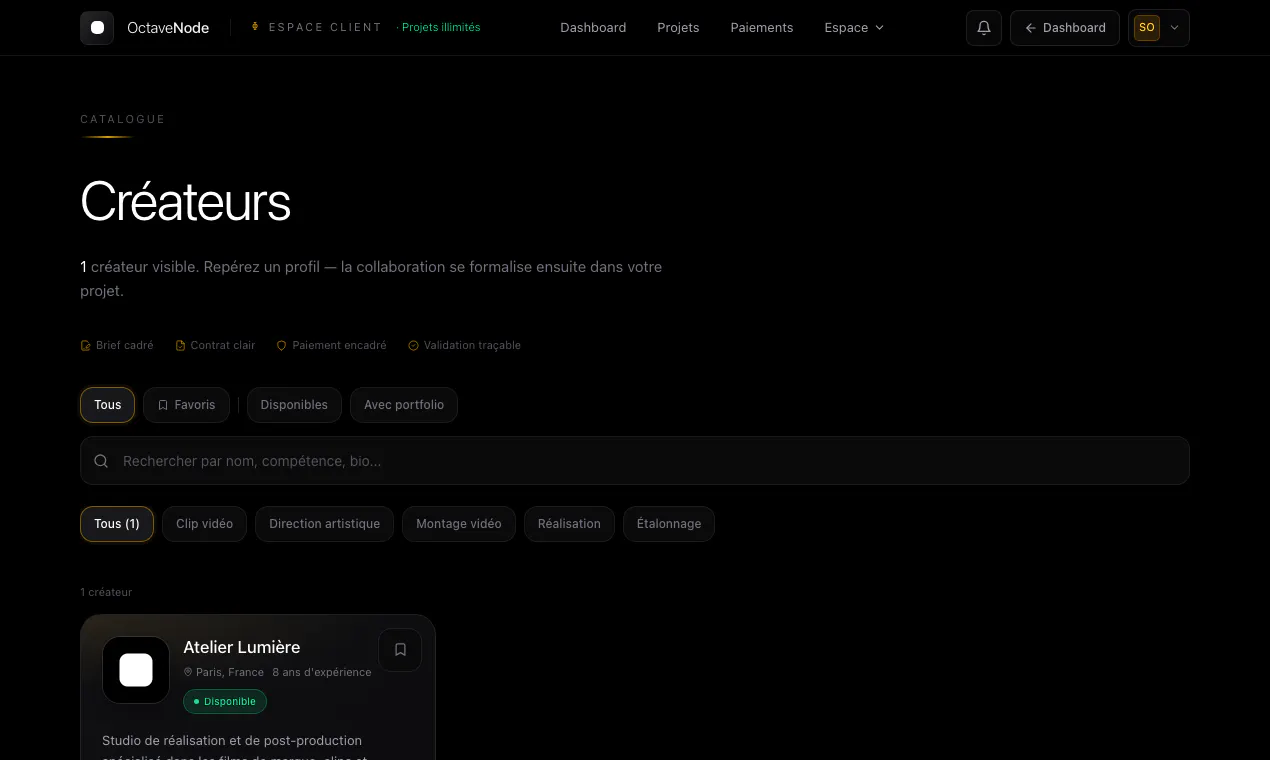Open the Projets nav item
The width and height of the screenshot is (1270, 760).
tap(678, 28)
